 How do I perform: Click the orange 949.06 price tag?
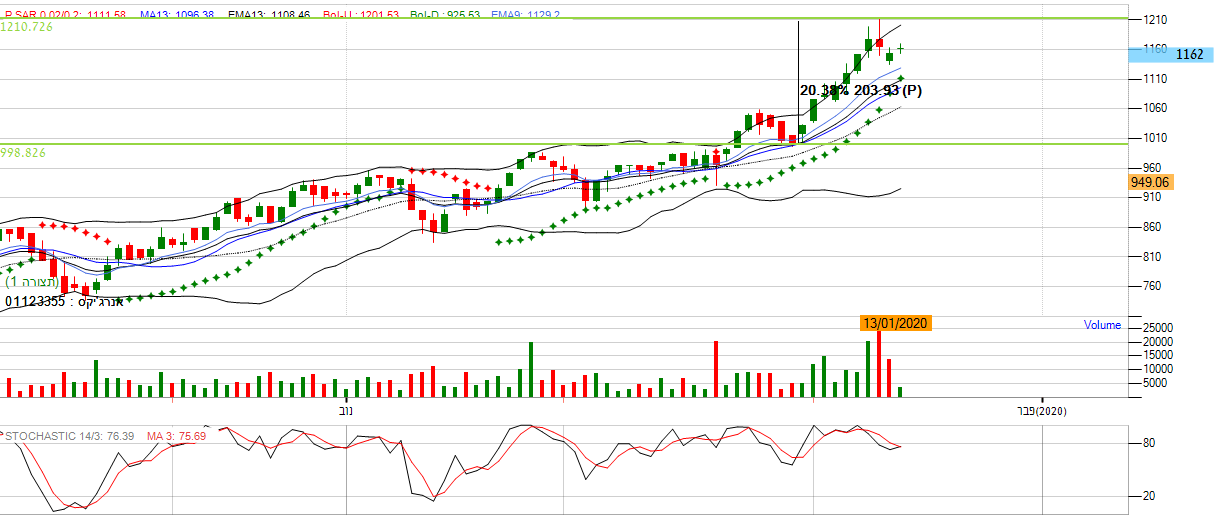click(1149, 182)
